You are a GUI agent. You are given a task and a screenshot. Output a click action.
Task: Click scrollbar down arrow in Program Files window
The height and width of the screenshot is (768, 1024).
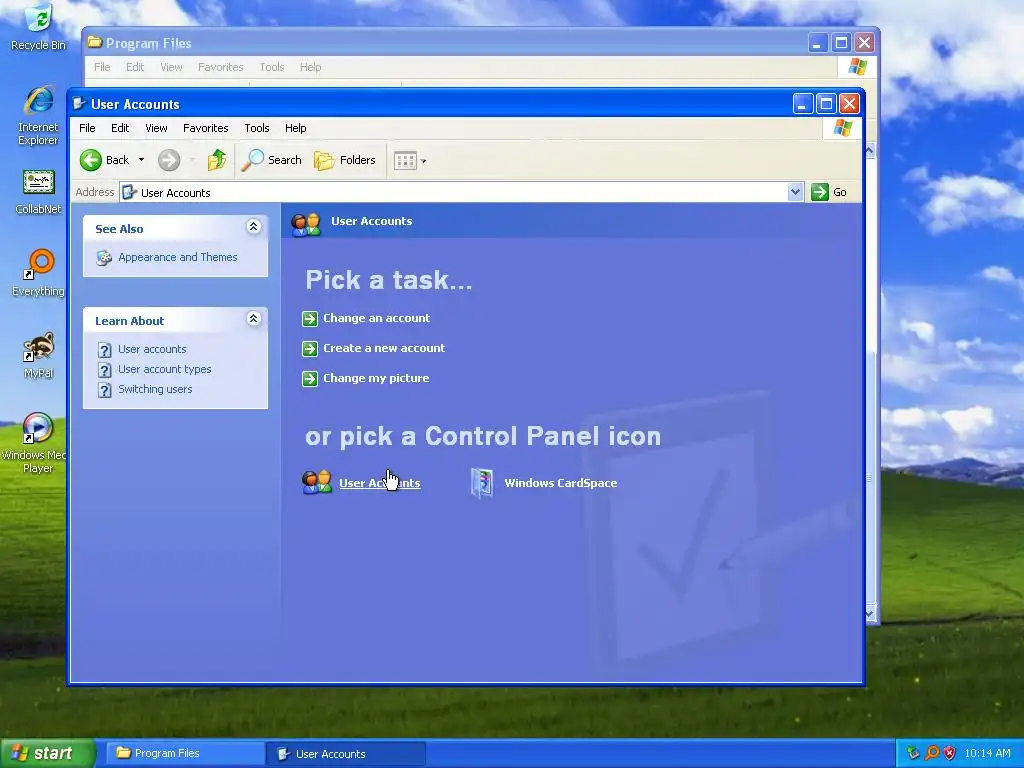pos(870,613)
